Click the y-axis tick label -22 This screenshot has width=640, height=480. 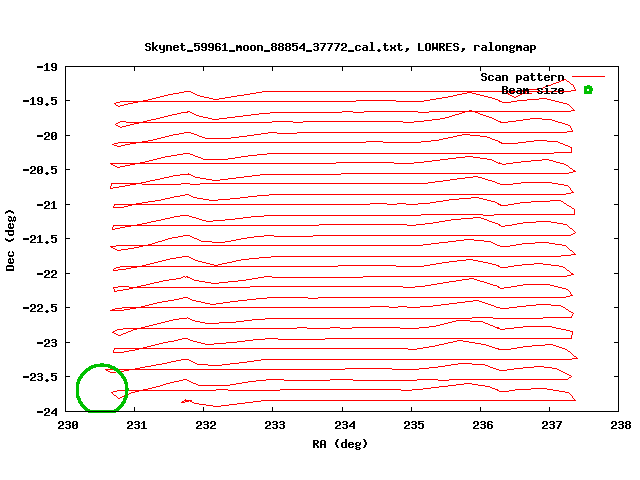click(47, 274)
